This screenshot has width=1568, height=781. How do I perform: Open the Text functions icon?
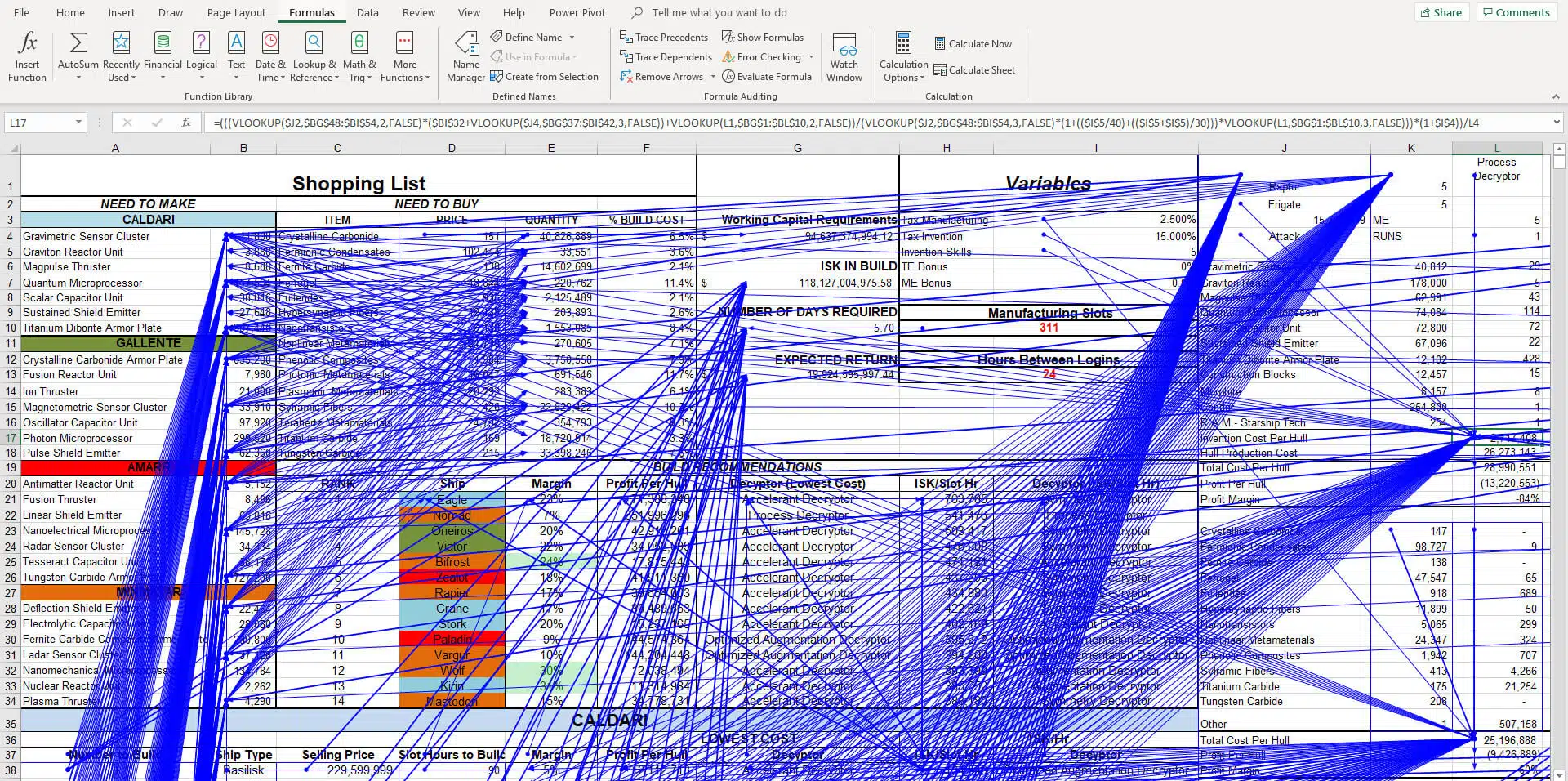click(x=236, y=42)
